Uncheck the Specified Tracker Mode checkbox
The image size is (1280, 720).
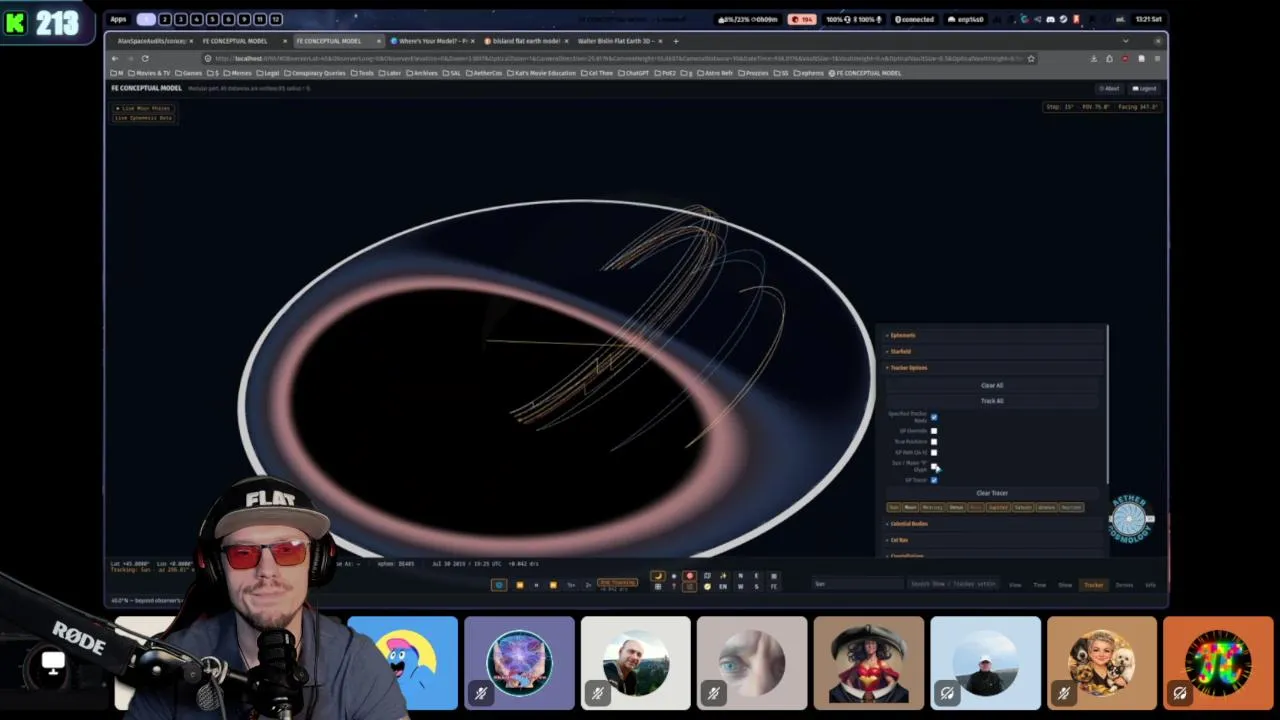coord(934,417)
